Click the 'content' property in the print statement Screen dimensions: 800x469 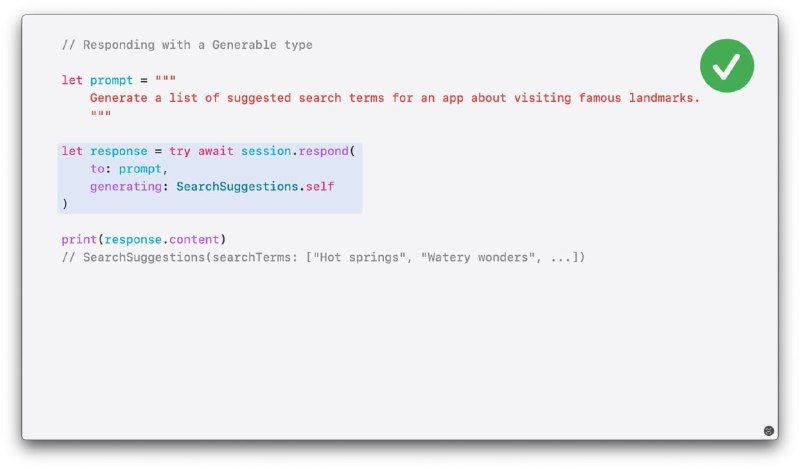pyautogui.click(x=194, y=240)
